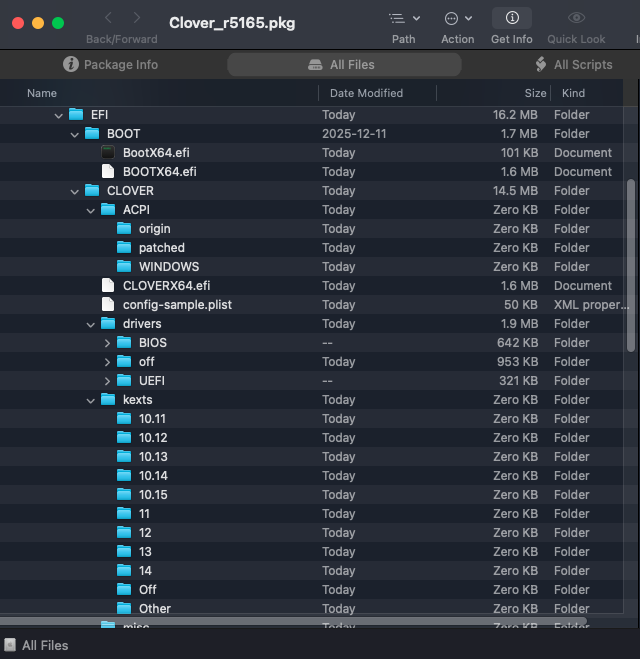Select the 10.11 folder icon
This screenshot has width=640, height=659.
tap(124, 418)
